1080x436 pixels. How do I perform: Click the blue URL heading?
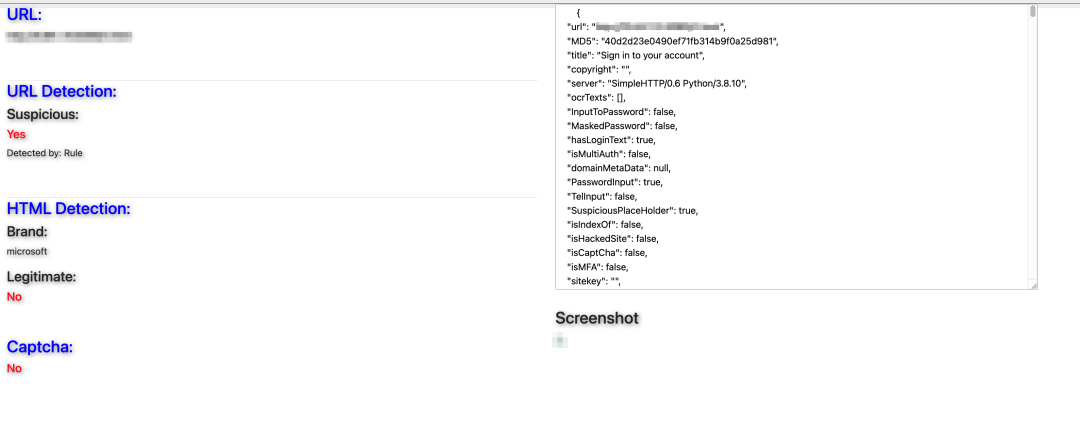click(x=25, y=15)
